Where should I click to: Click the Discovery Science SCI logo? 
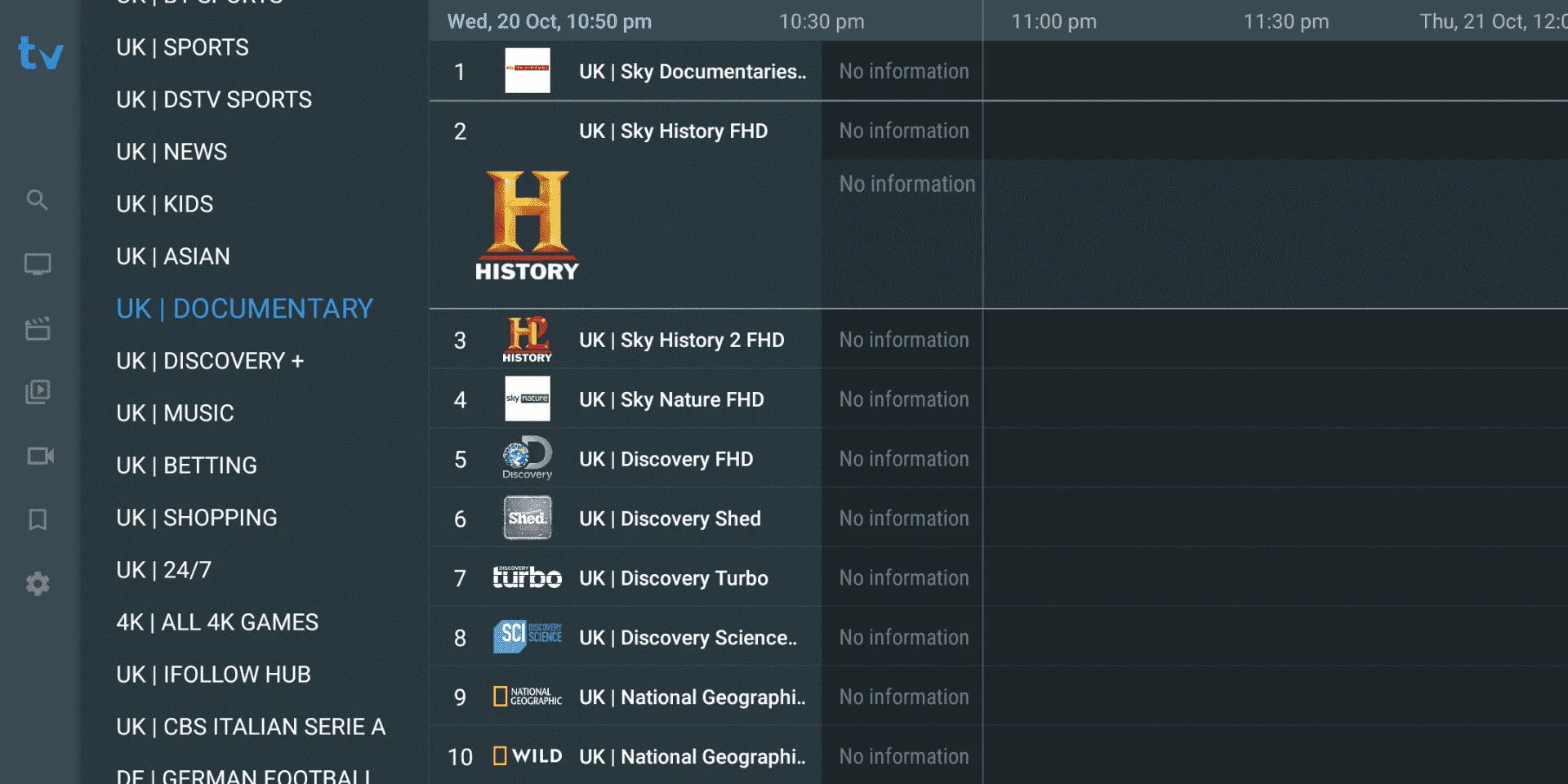click(x=528, y=636)
